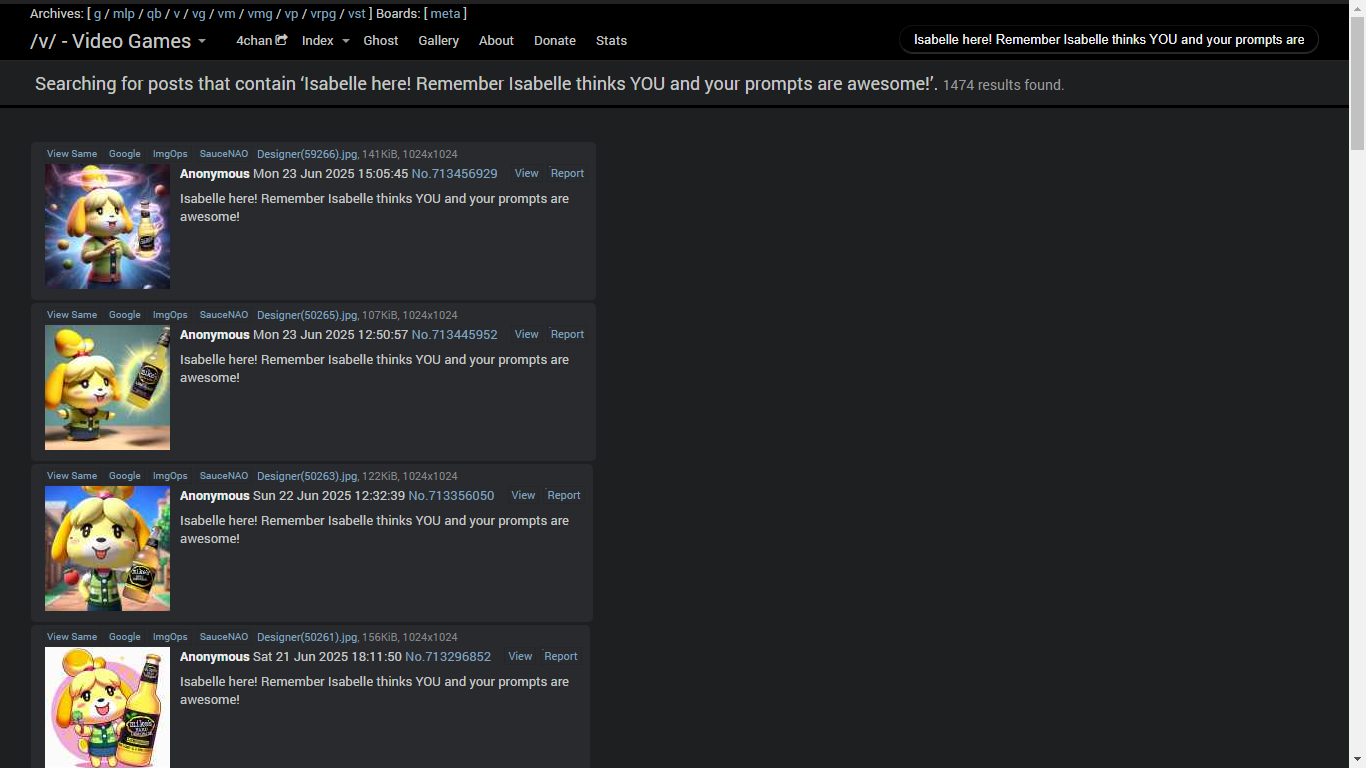Screen dimensions: 1366x768
Task: Go to the Ghost page
Action: pyautogui.click(x=380, y=41)
